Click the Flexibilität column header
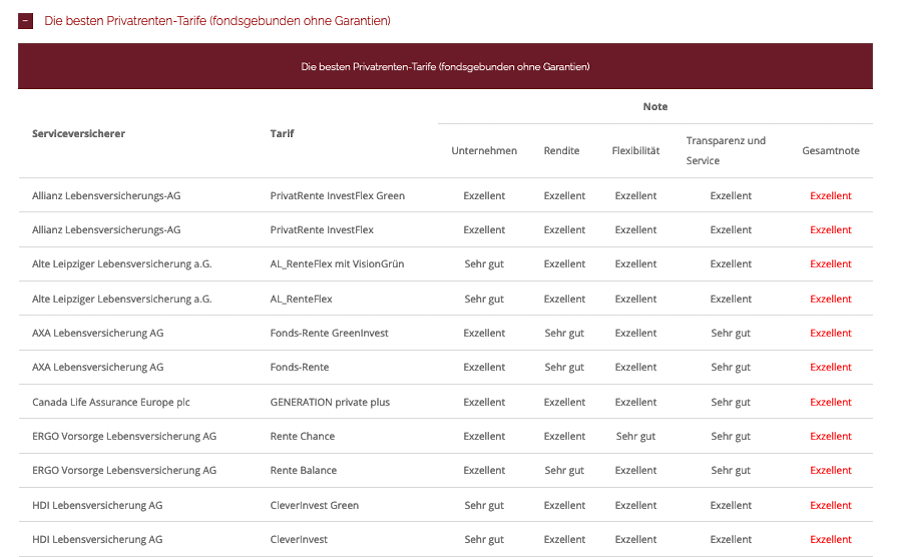The image size is (900, 557). point(635,150)
